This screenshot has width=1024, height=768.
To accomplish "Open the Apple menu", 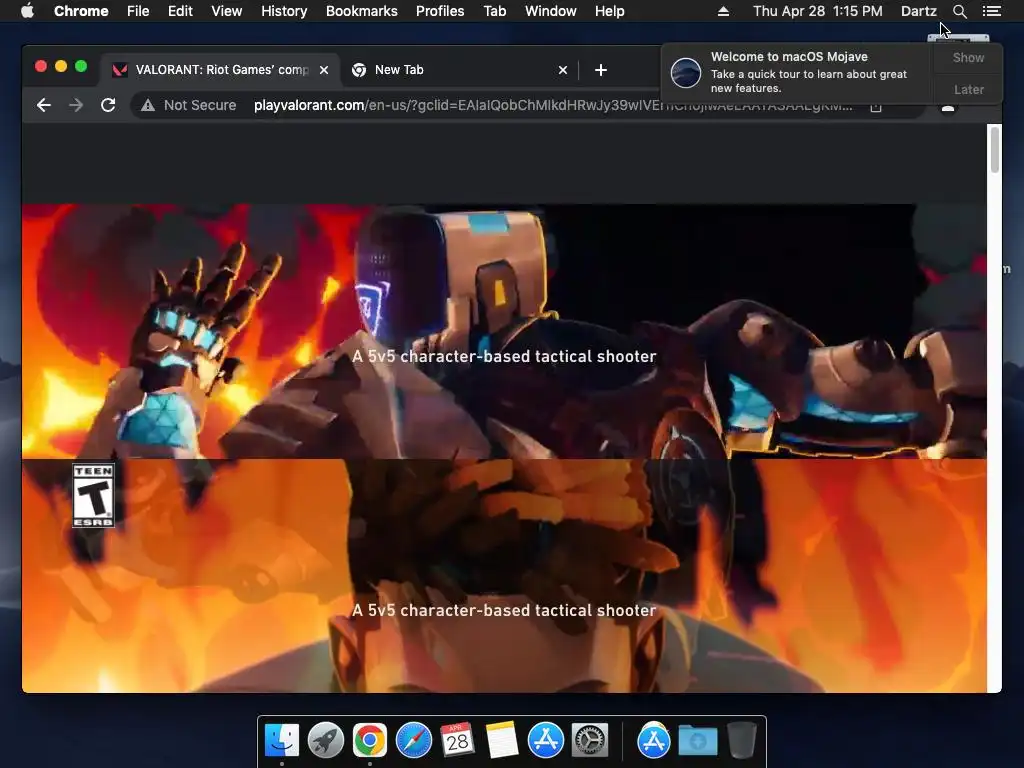I will [27, 11].
